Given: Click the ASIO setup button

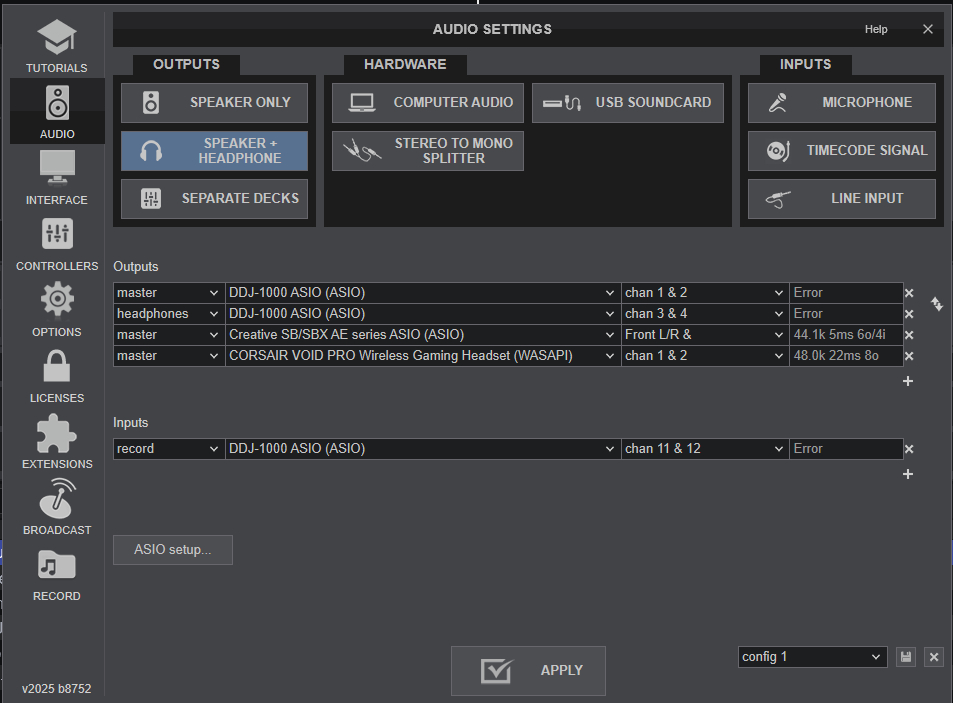Looking at the screenshot, I should tap(173, 550).
